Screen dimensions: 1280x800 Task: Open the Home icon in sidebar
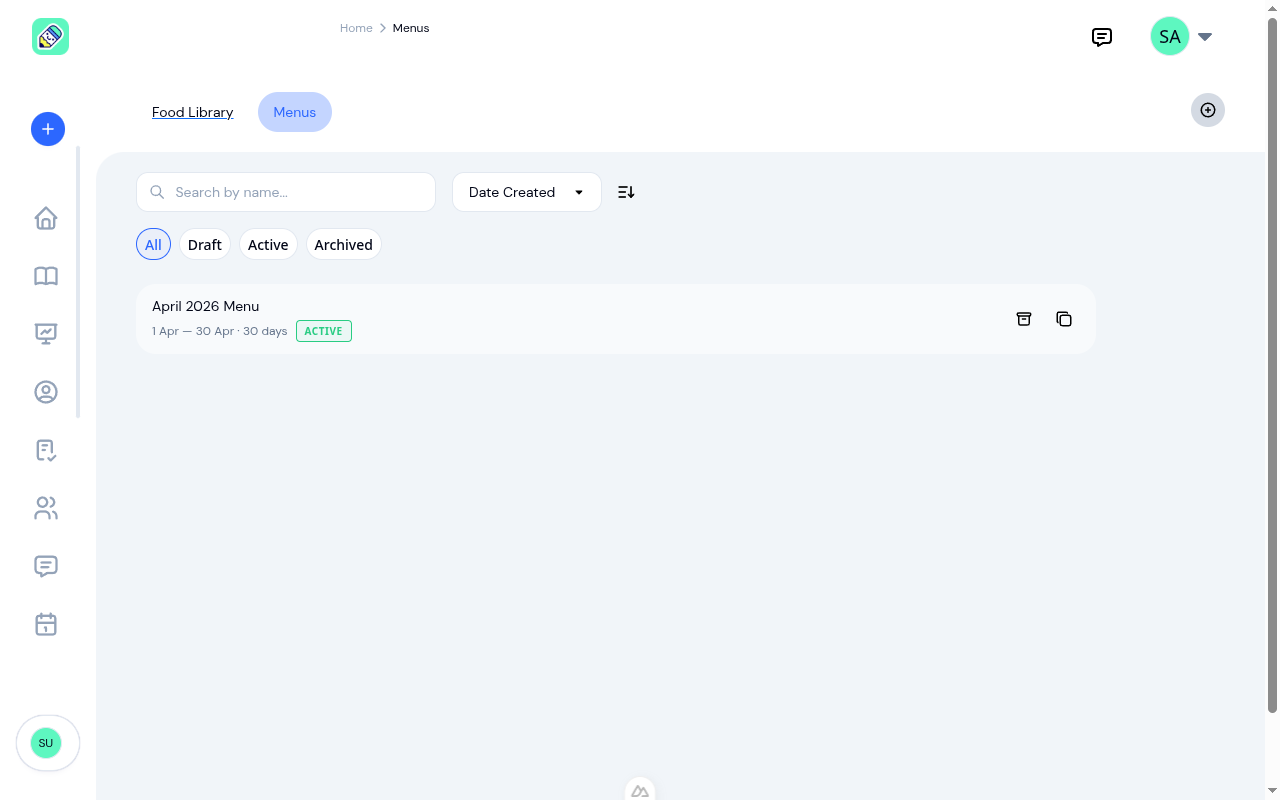click(46, 218)
